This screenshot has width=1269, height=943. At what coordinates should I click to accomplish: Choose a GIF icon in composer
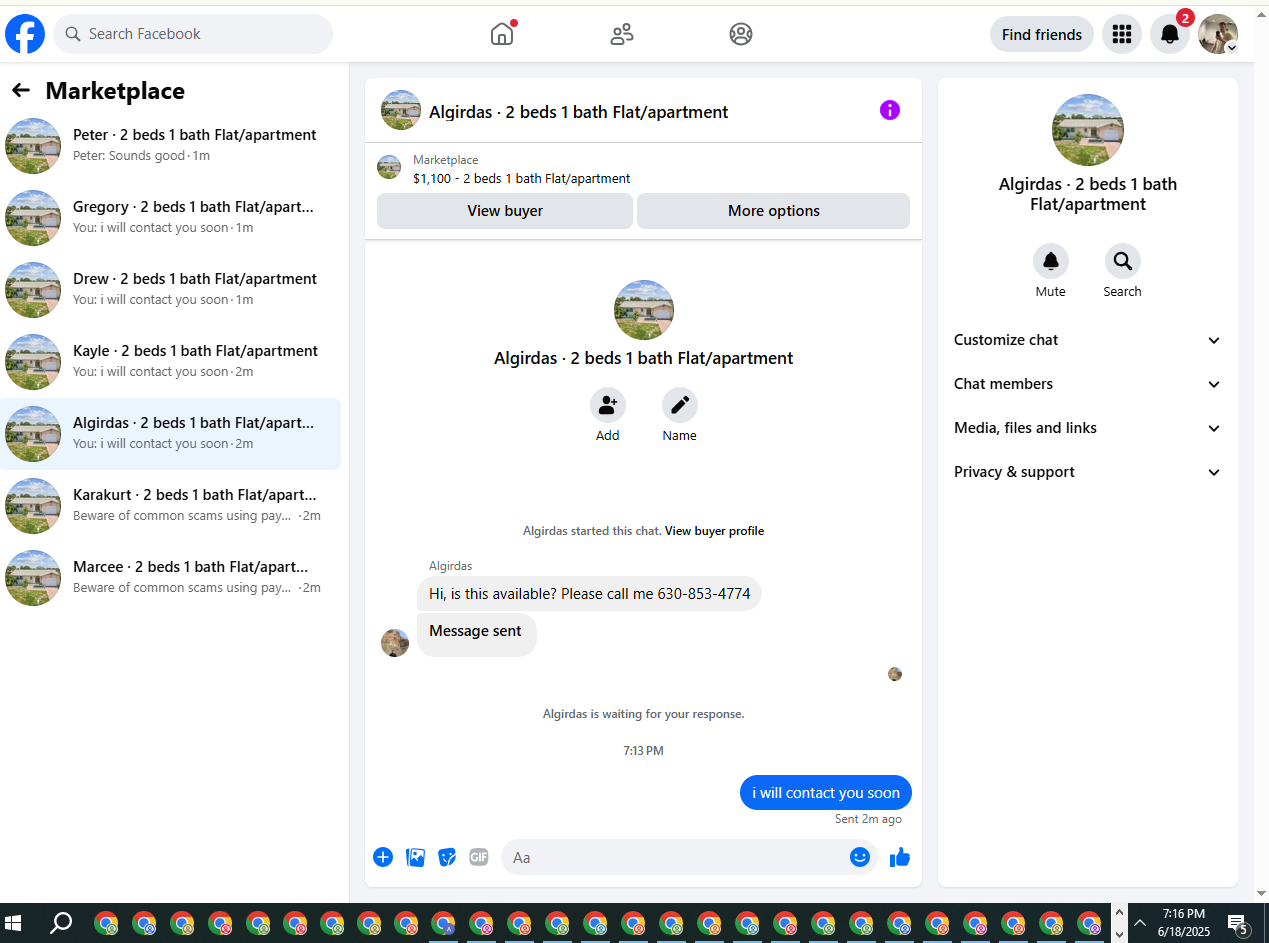click(479, 857)
